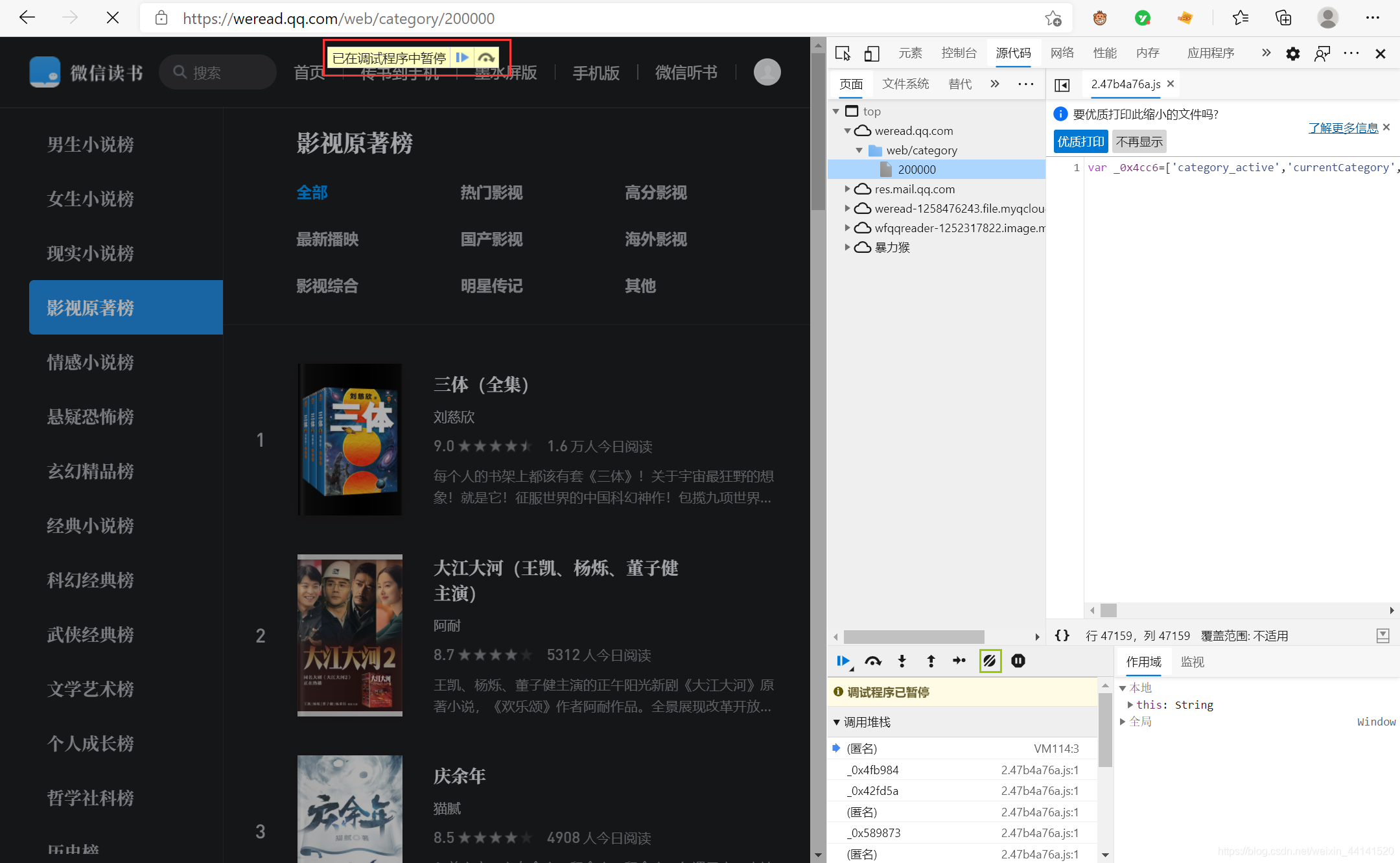Select the _0x4fb984 call stack frame
The image size is (1400, 863).
point(962,770)
